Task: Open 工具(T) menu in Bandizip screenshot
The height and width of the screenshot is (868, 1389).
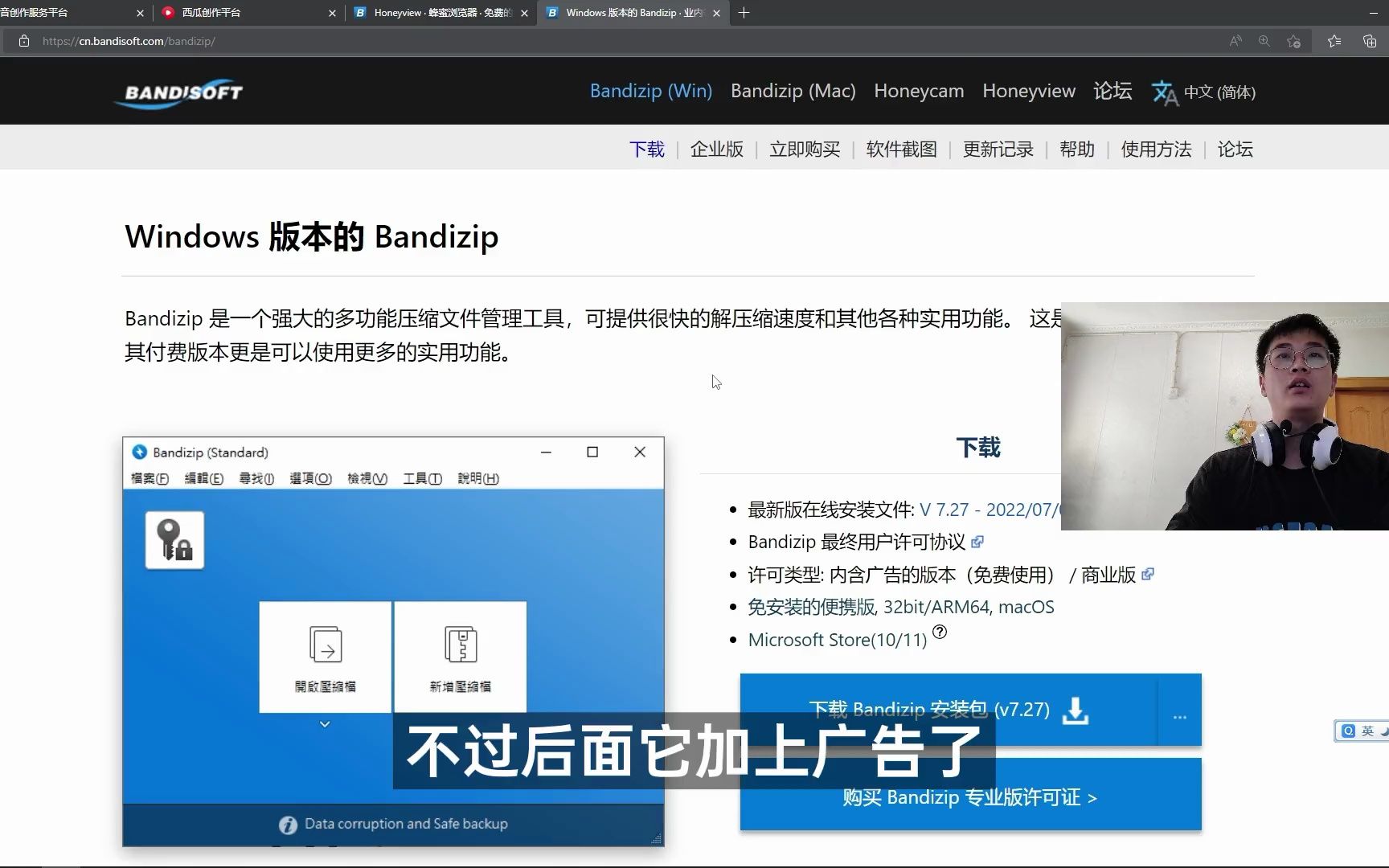Action: tap(423, 478)
